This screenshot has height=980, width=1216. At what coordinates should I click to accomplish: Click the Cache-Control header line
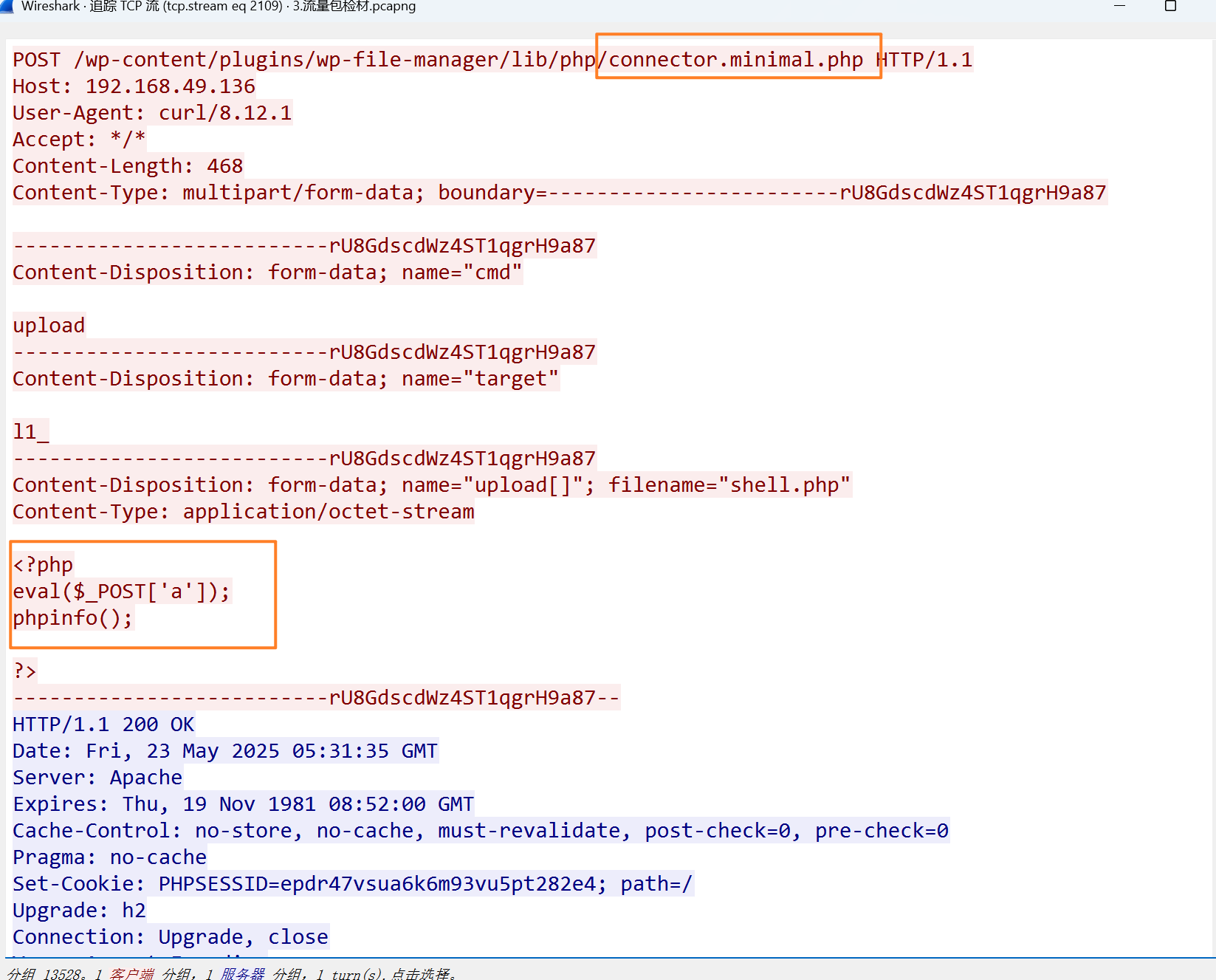click(481, 831)
